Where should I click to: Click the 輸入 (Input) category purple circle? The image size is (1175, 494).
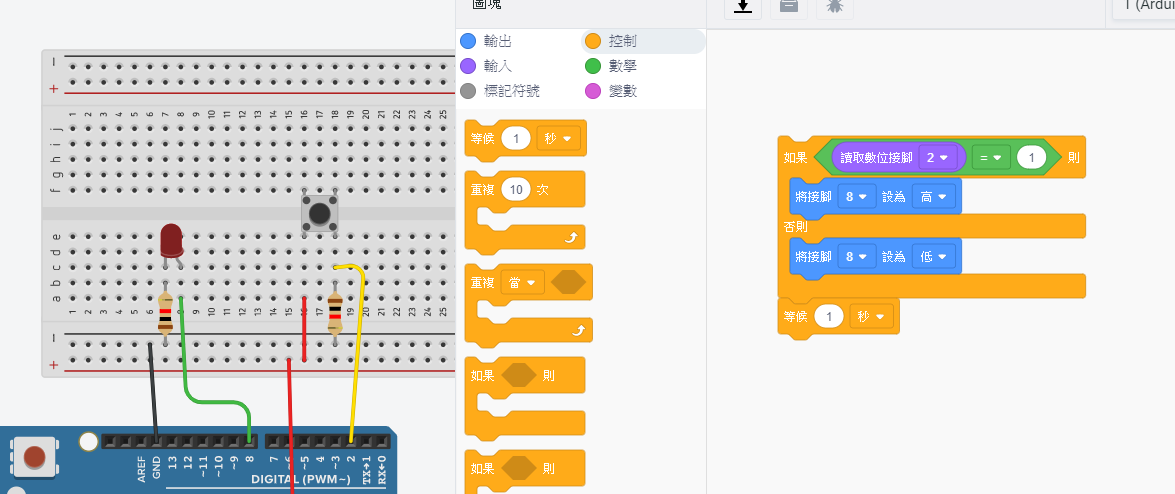[467, 66]
